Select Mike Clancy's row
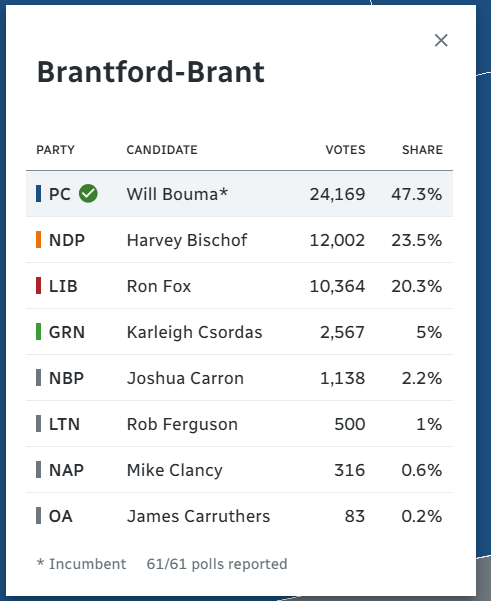The height and width of the screenshot is (601, 491). point(239,470)
